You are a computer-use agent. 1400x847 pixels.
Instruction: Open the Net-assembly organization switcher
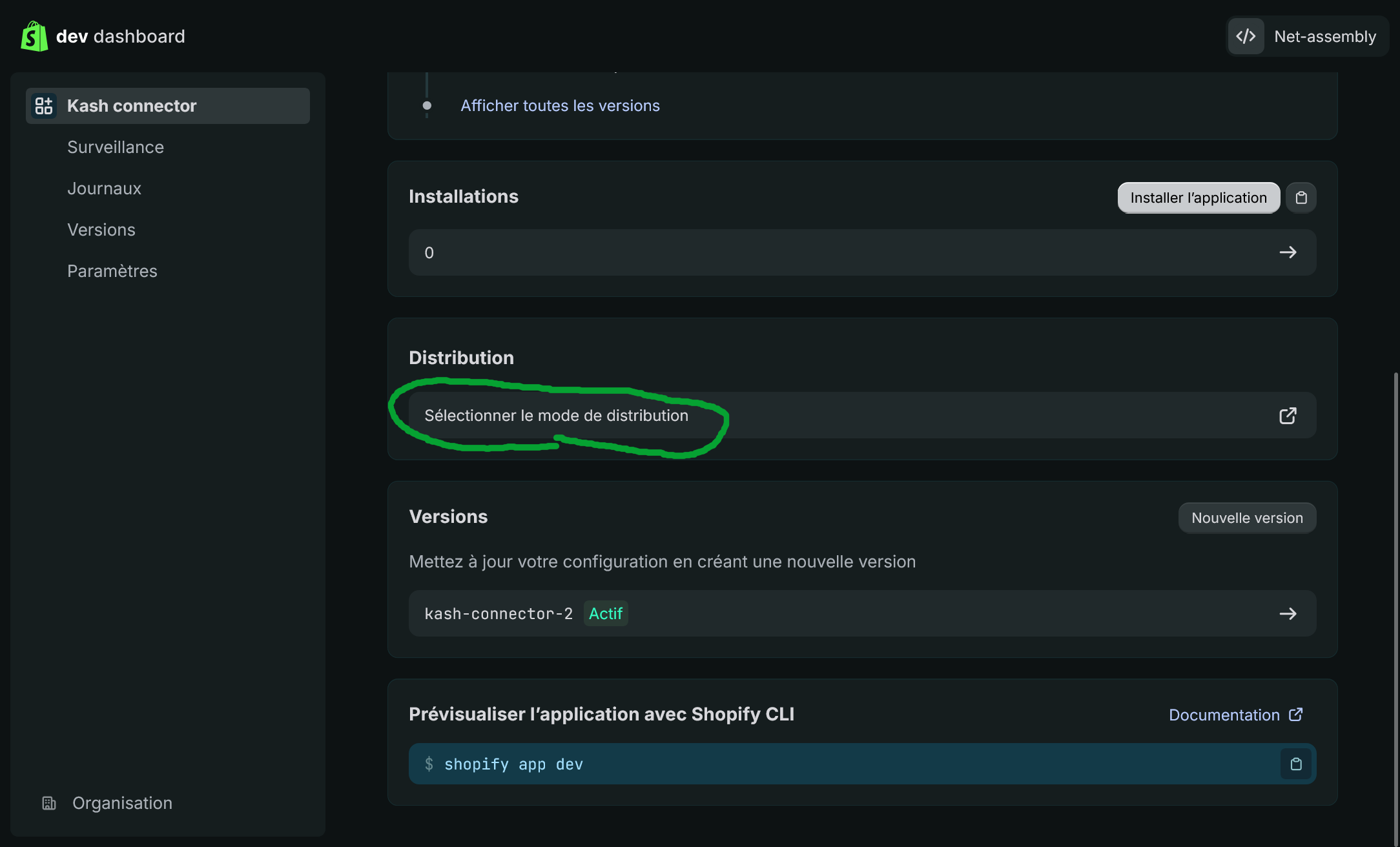pyautogui.click(x=1308, y=36)
